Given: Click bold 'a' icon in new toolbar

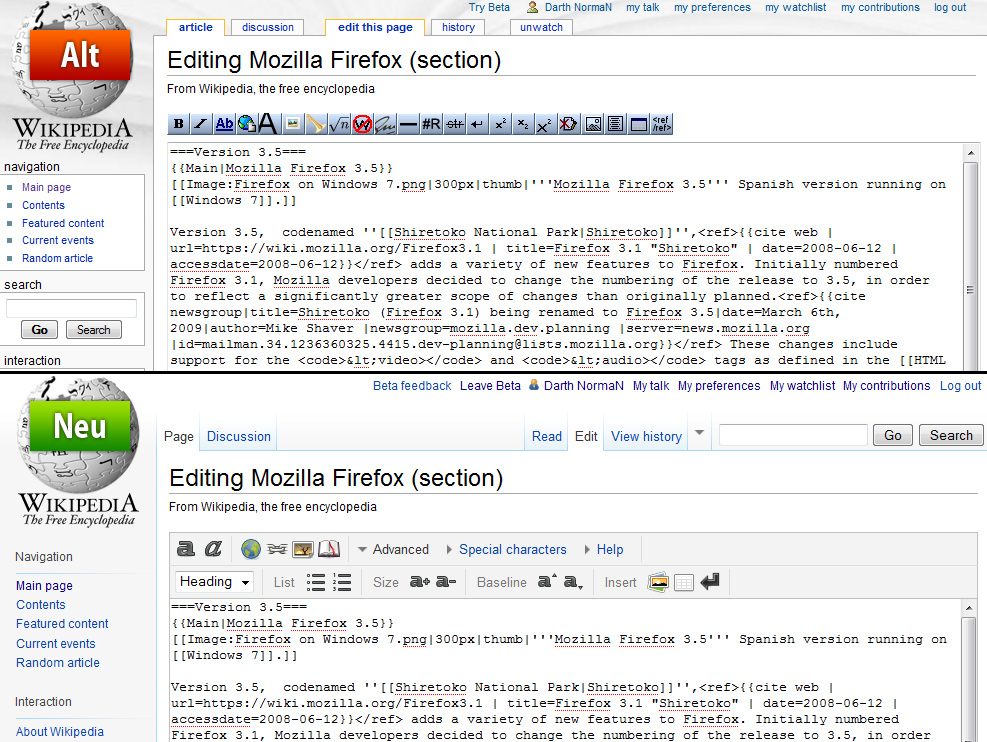Looking at the screenshot, I should click(x=186, y=549).
